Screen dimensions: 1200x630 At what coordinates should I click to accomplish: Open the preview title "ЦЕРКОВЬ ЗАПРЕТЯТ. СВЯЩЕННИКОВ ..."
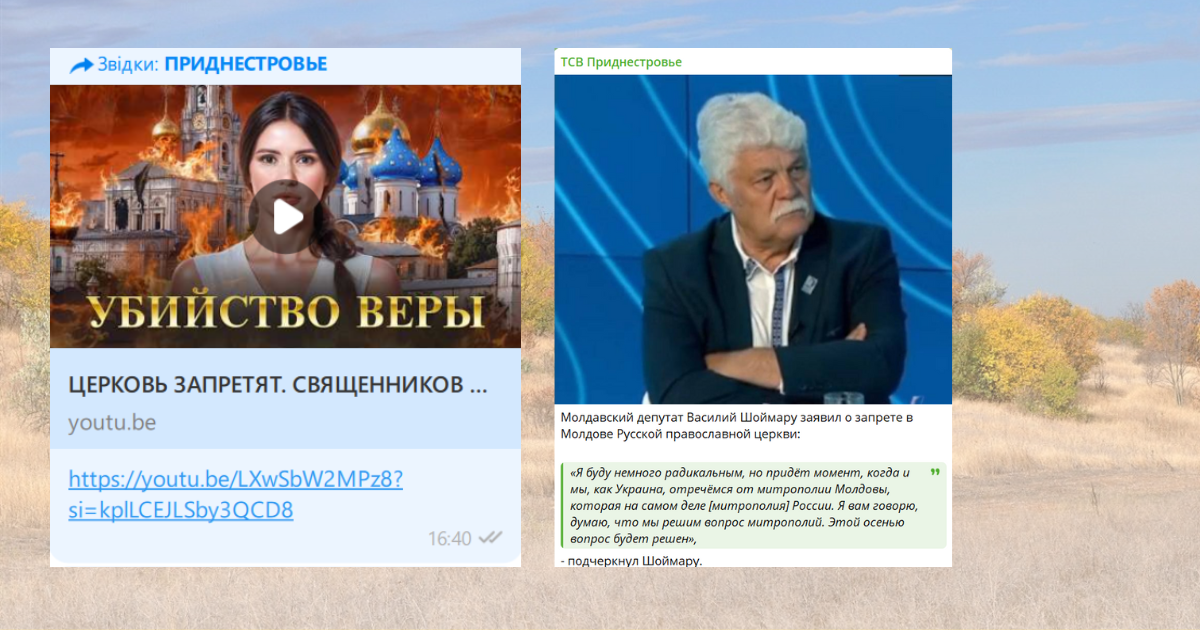tap(278, 385)
